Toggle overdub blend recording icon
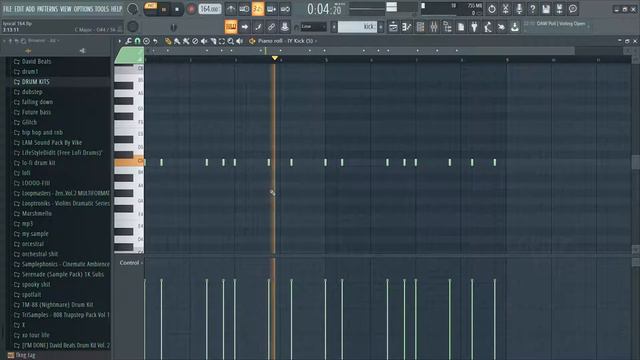 [271, 9]
